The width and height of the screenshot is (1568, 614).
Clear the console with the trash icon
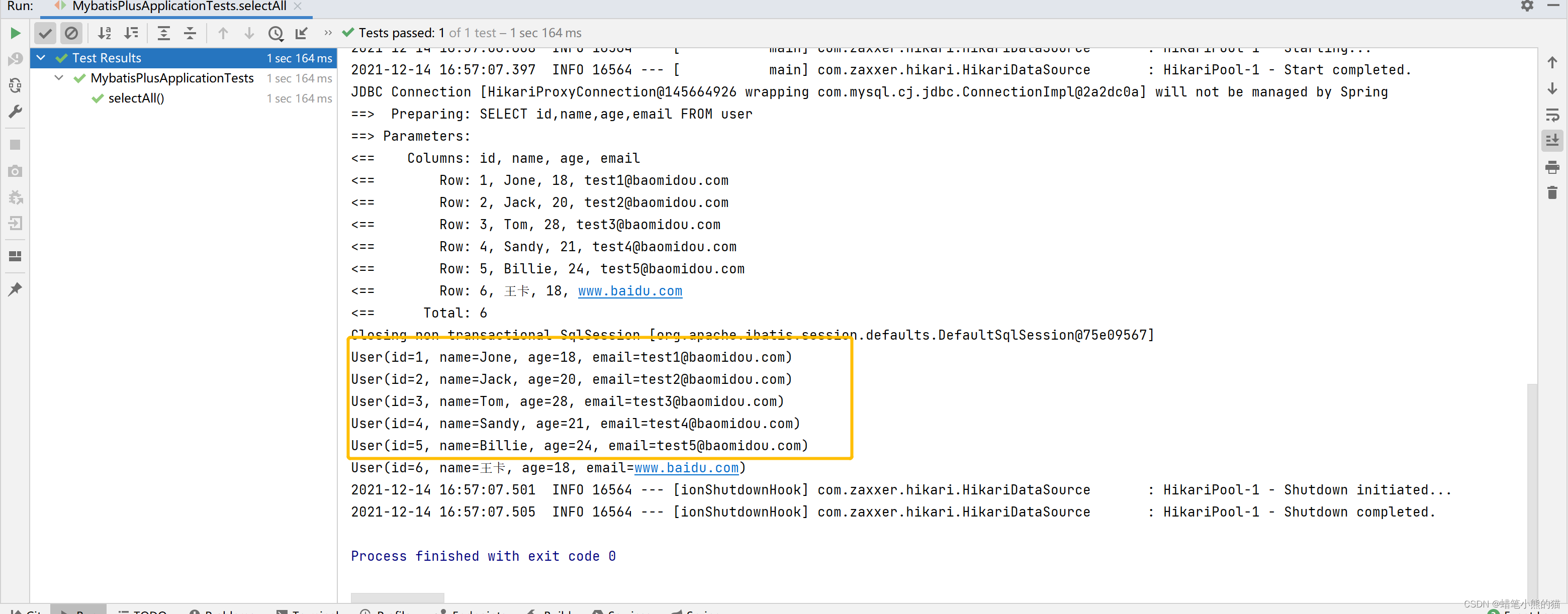point(1552,192)
